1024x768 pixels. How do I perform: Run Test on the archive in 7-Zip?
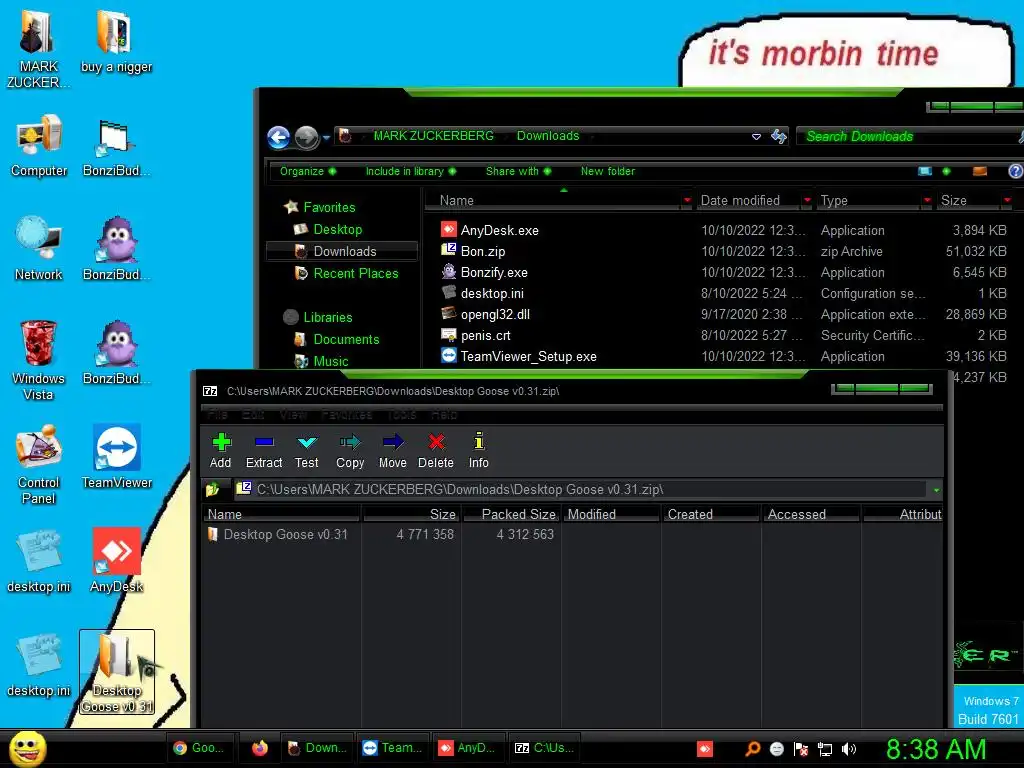click(306, 450)
